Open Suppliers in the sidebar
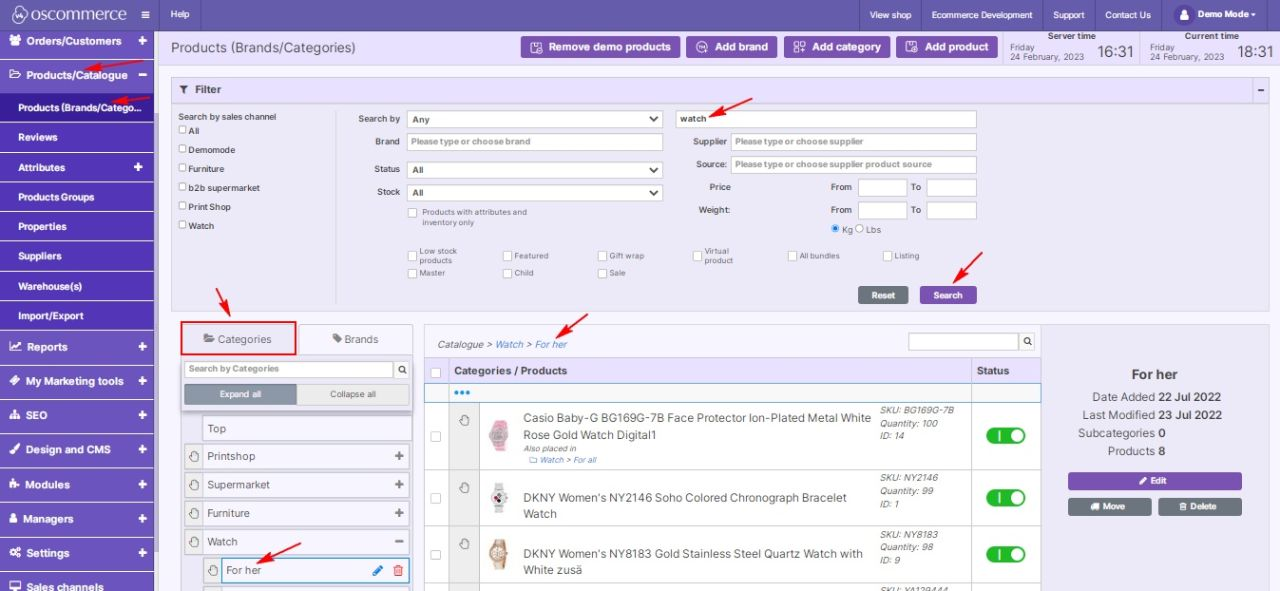Screen dimensions: 1280x591 tap(77, 256)
